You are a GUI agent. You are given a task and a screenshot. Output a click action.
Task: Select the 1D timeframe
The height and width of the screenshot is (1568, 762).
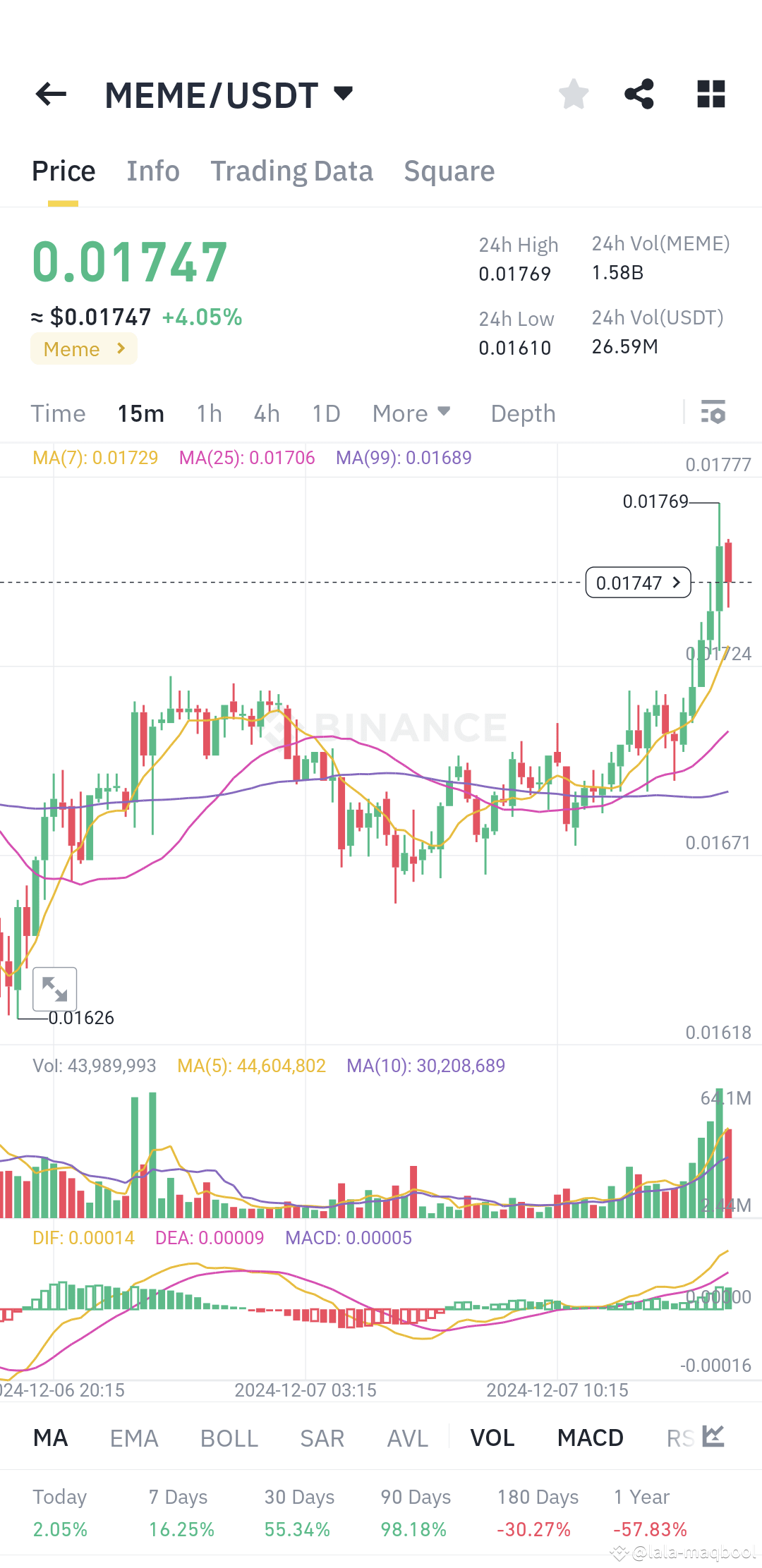pos(325,413)
